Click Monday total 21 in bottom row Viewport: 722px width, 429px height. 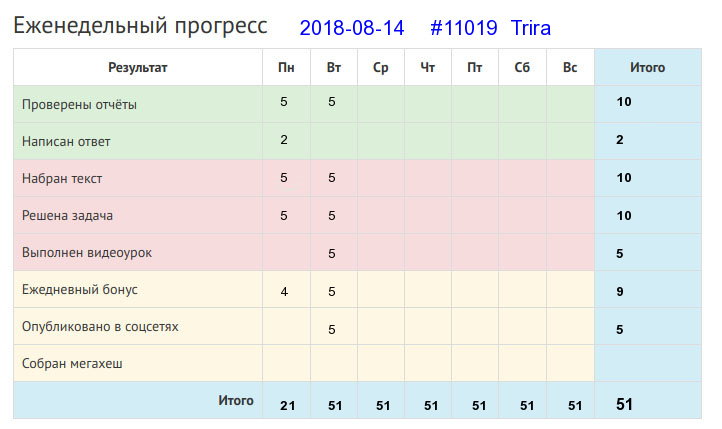(x=287, y=406)
